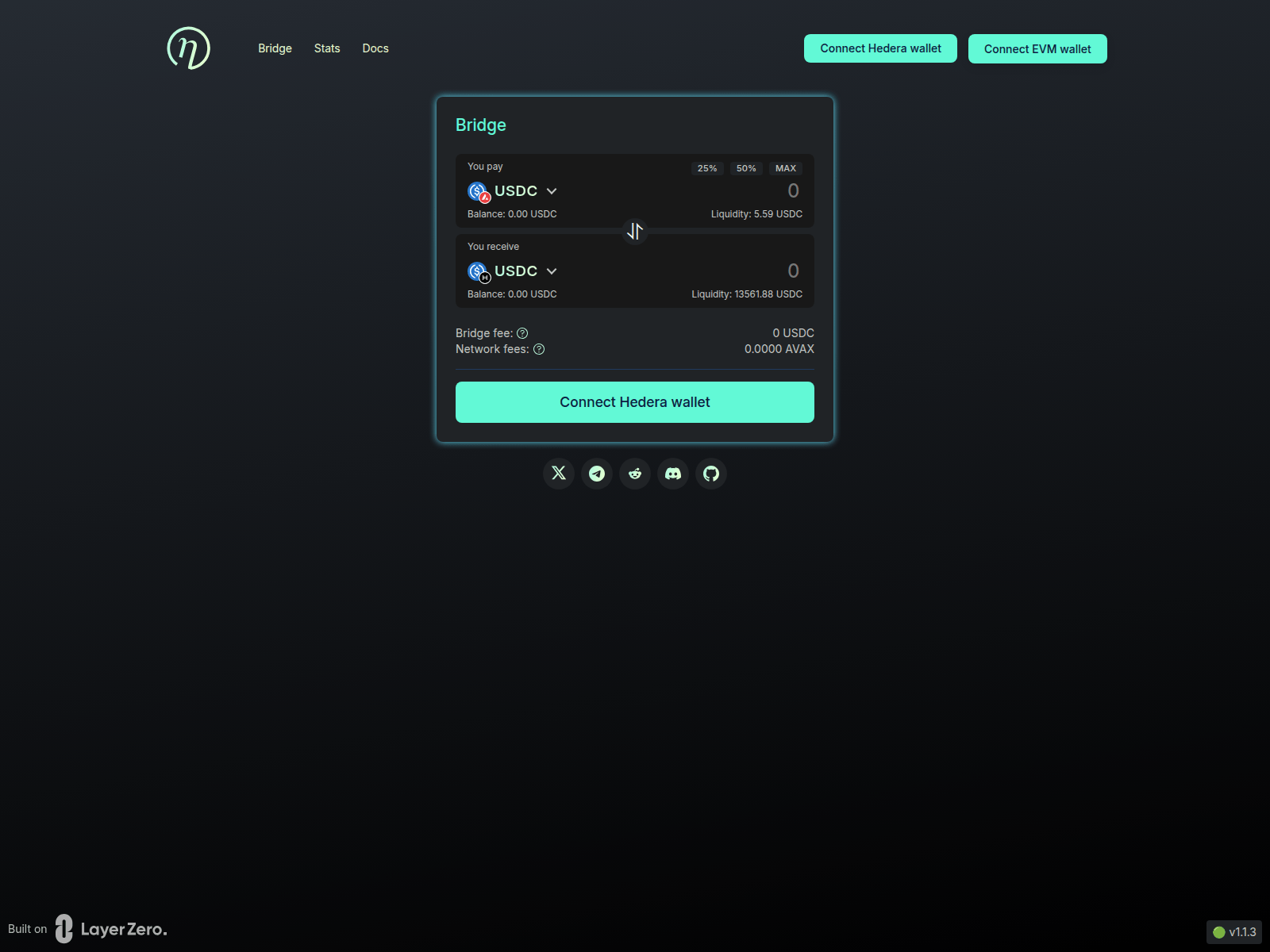Click the Liquidity: 5.59 USDC text
This screenshot has width=1270, height=952.
pyautogui.click(x=756, y=214)
